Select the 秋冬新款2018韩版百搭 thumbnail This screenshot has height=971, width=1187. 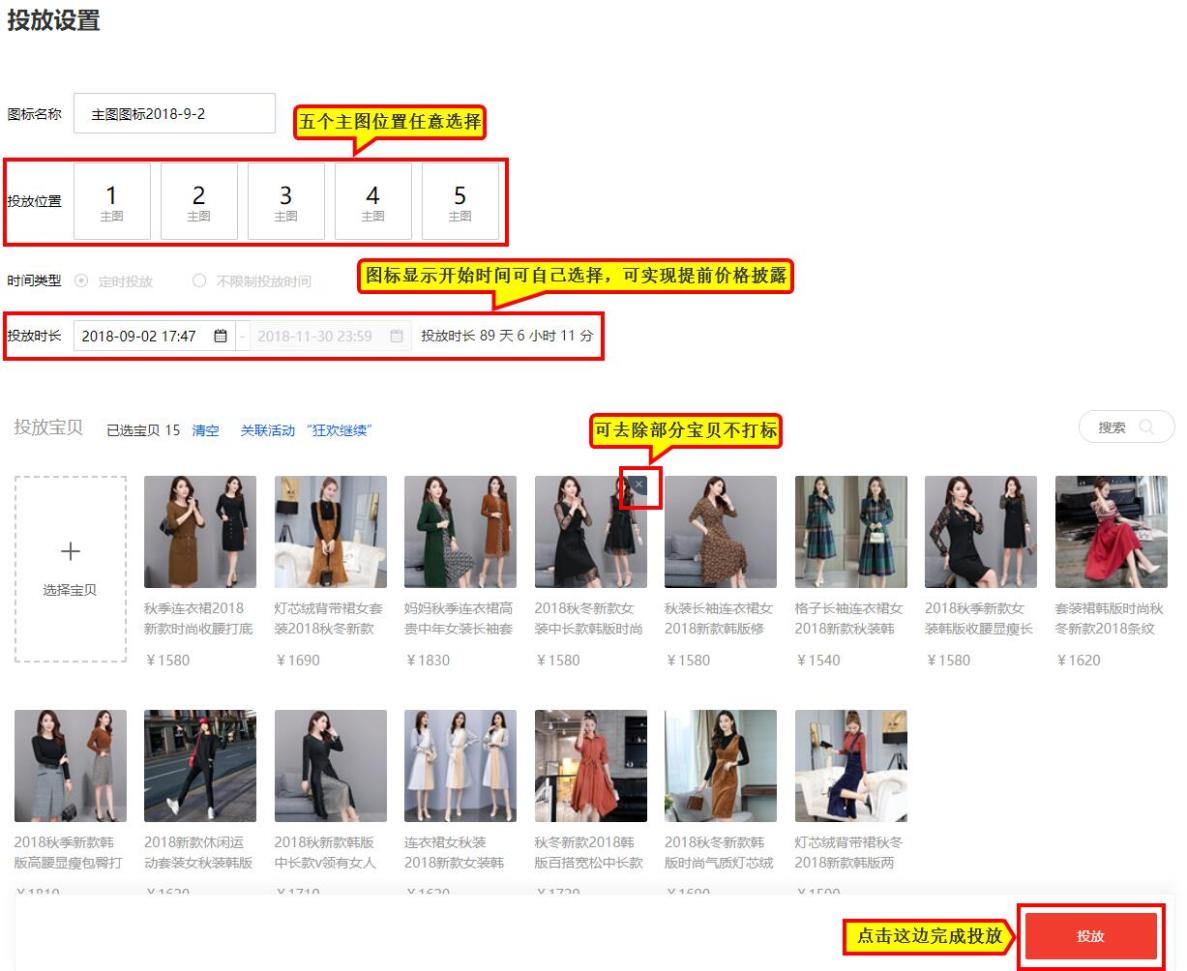pos(590,766)
